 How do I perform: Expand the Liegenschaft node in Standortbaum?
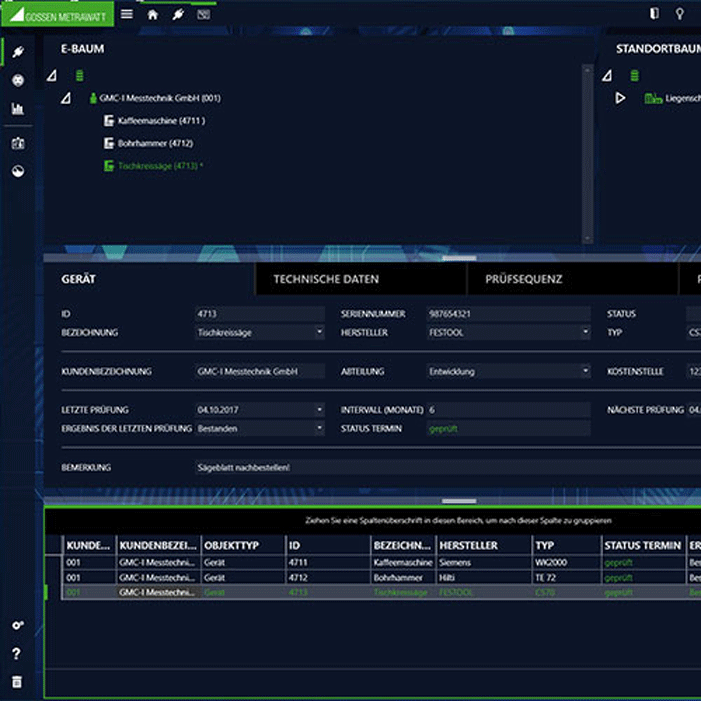[x=620, y=98]
